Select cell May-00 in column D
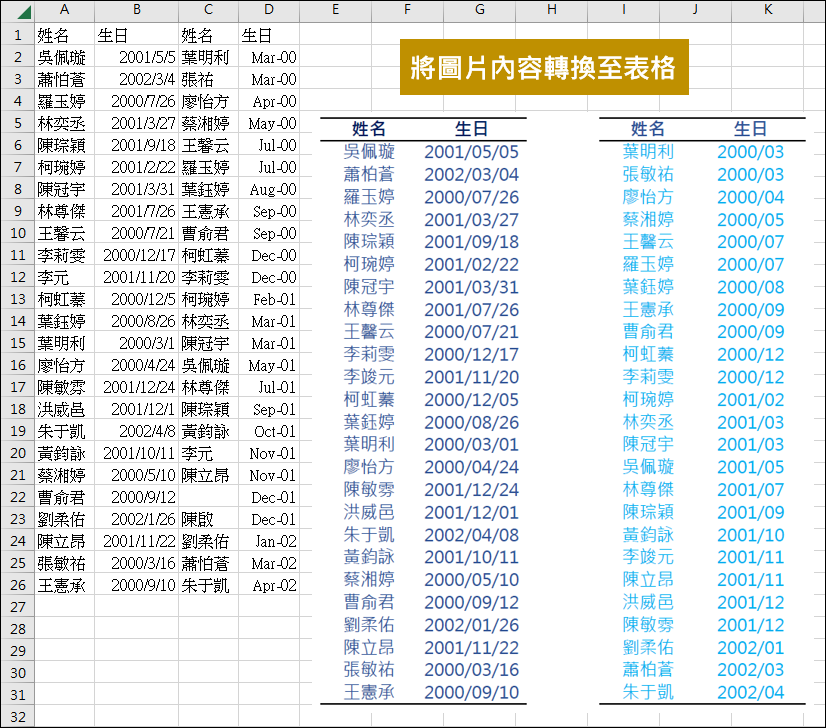 (x=269, y=123)
